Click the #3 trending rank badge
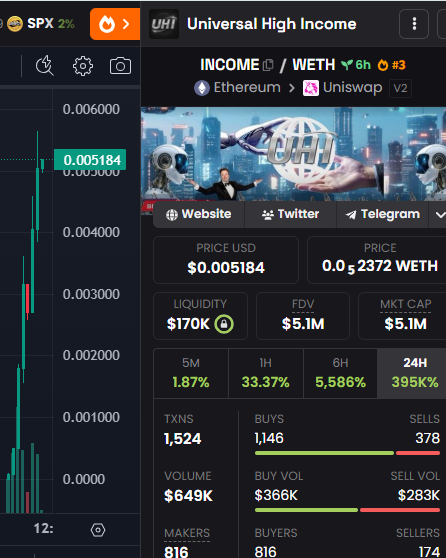 point(392,65)
